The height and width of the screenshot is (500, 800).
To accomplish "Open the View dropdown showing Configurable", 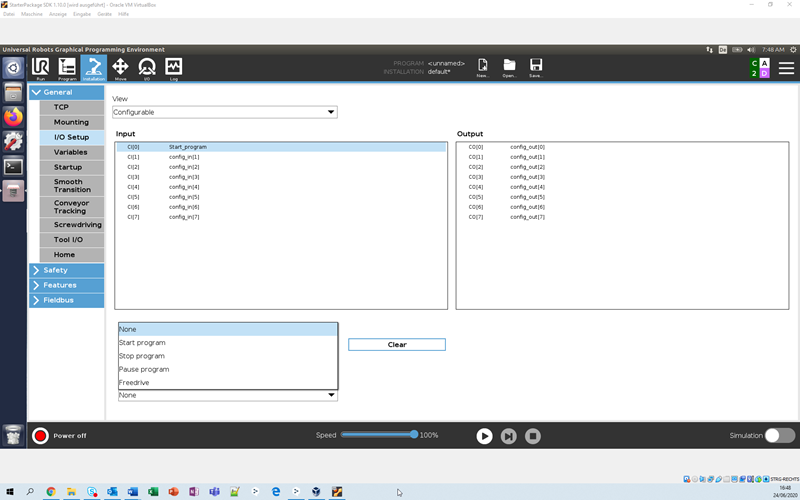I will tap(224, 113).
